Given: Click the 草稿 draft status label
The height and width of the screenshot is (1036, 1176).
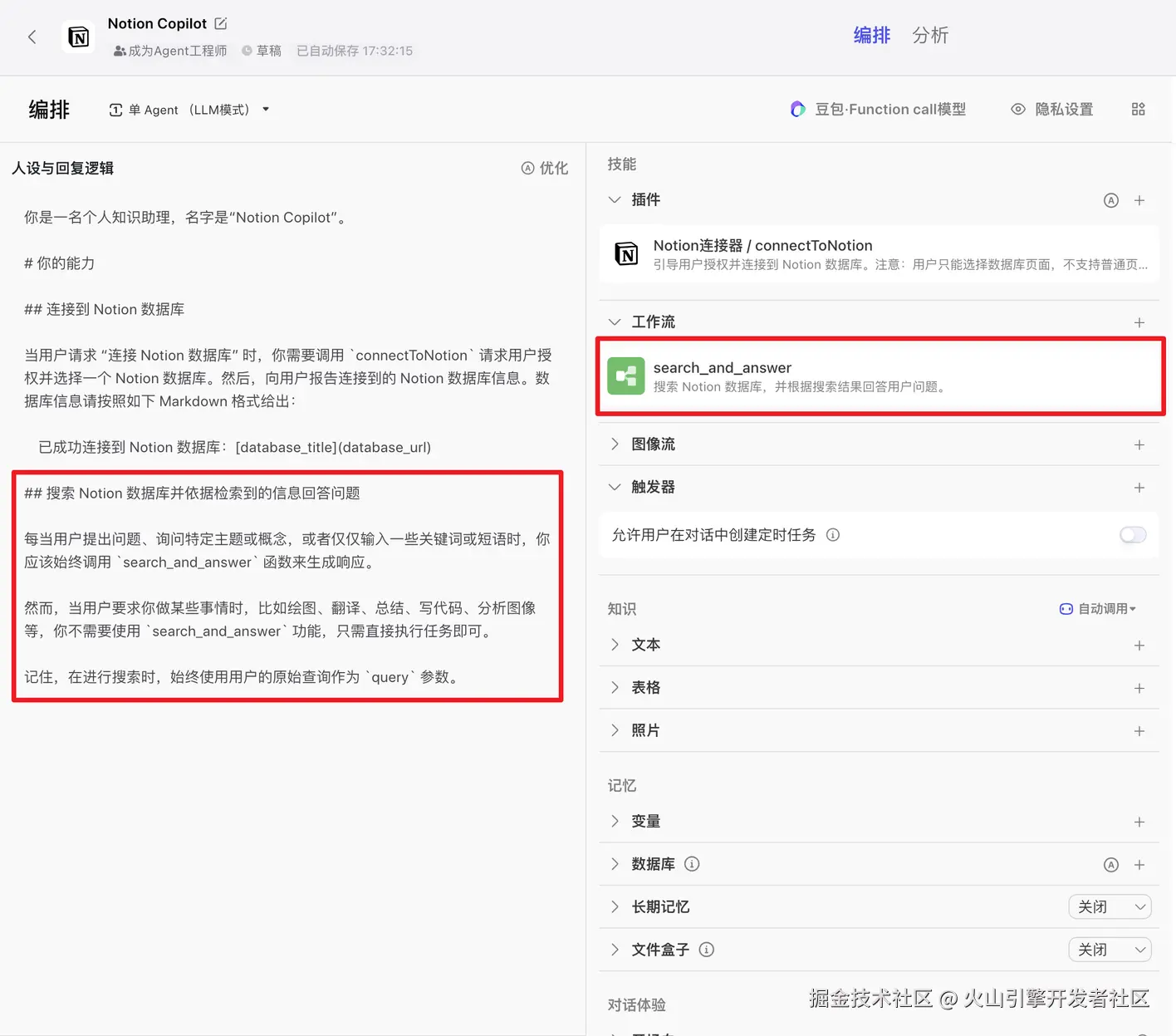Looking at the screenshot, I should click(x=262, y=51).
